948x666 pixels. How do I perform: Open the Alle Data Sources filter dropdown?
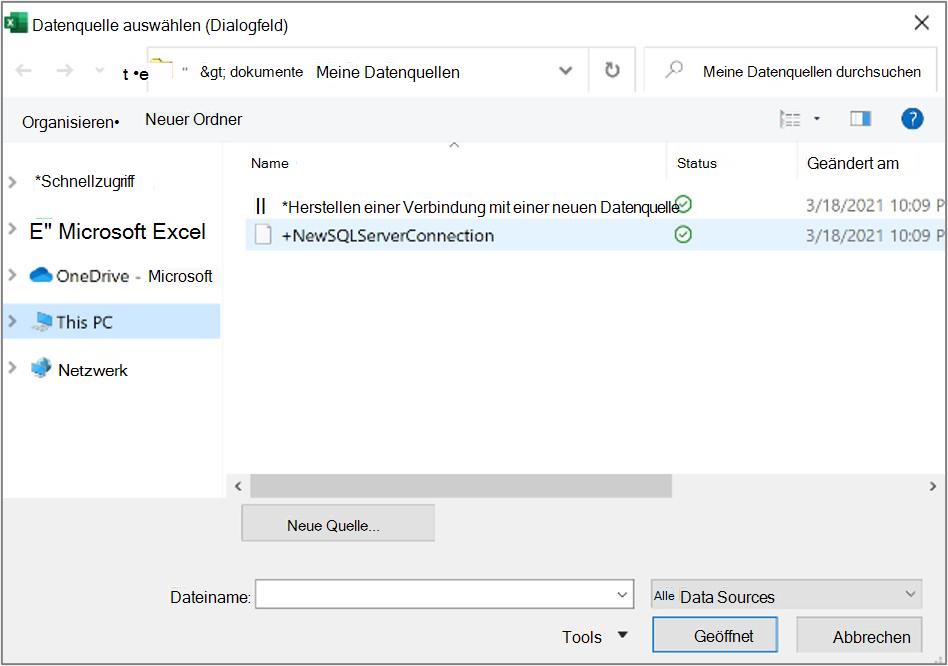[x=786, y=595]
